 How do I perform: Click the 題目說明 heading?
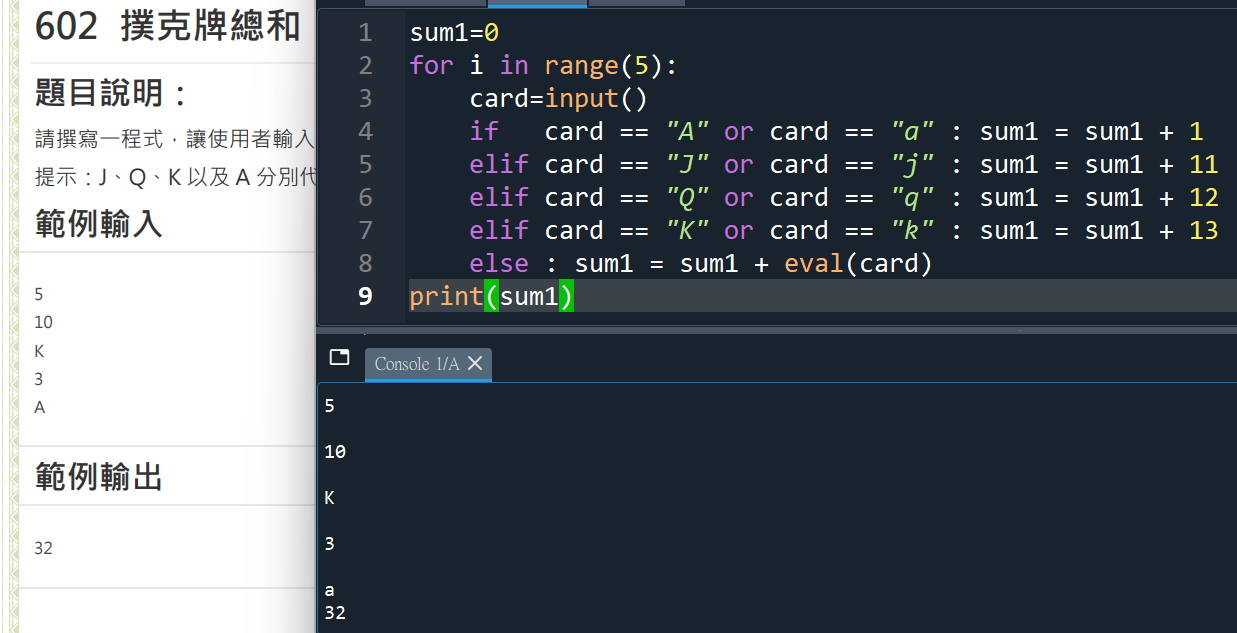pos(110,94)
